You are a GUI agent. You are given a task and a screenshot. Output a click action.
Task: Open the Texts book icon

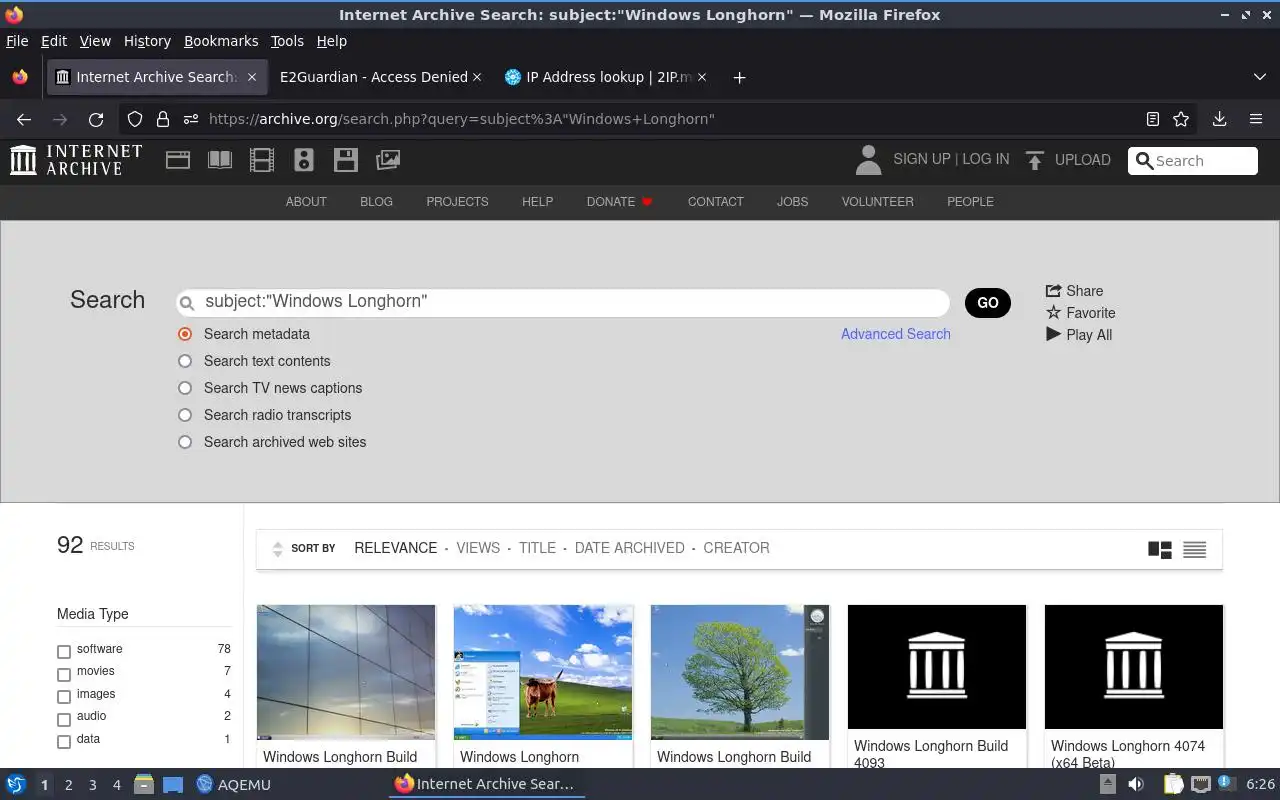[220, 160]
